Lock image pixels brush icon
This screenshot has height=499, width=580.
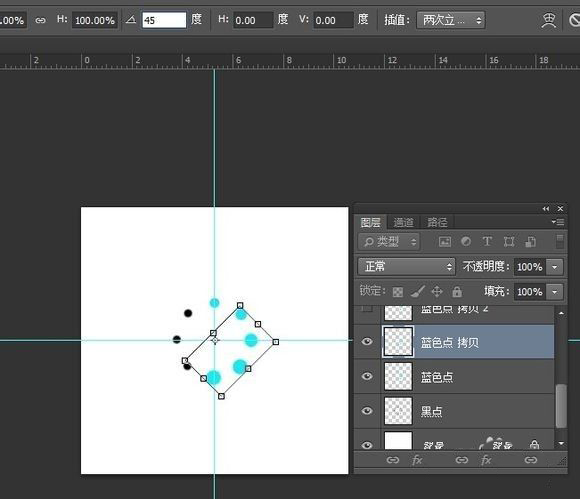click(x=418, y=291)
